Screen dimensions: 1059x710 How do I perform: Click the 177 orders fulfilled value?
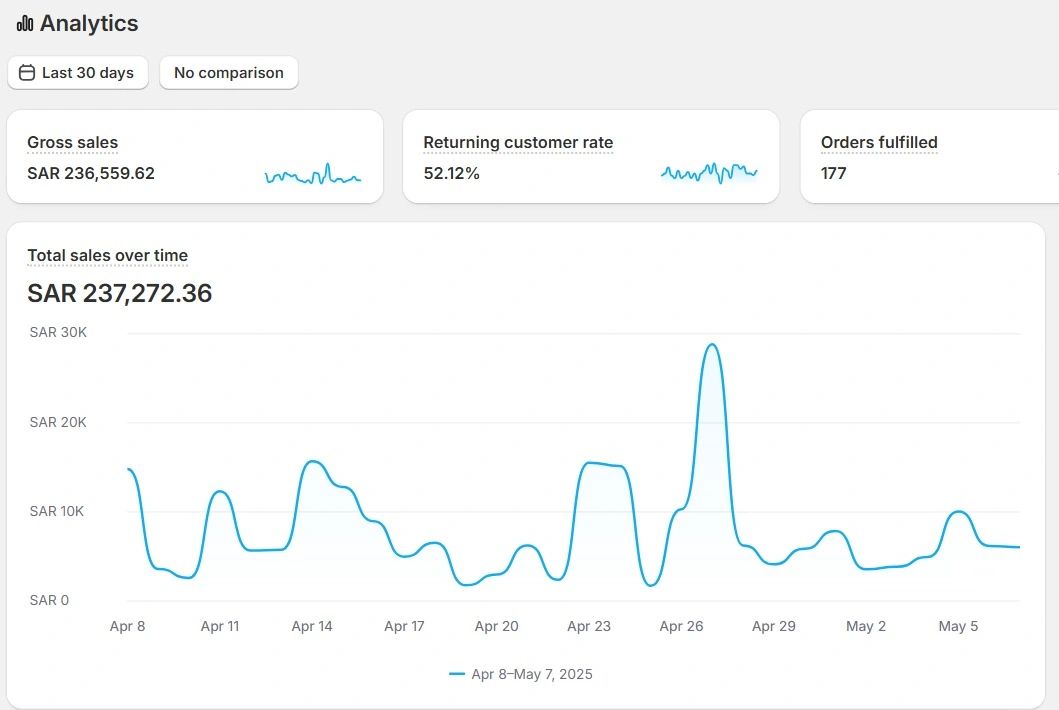tap(833, 173)
